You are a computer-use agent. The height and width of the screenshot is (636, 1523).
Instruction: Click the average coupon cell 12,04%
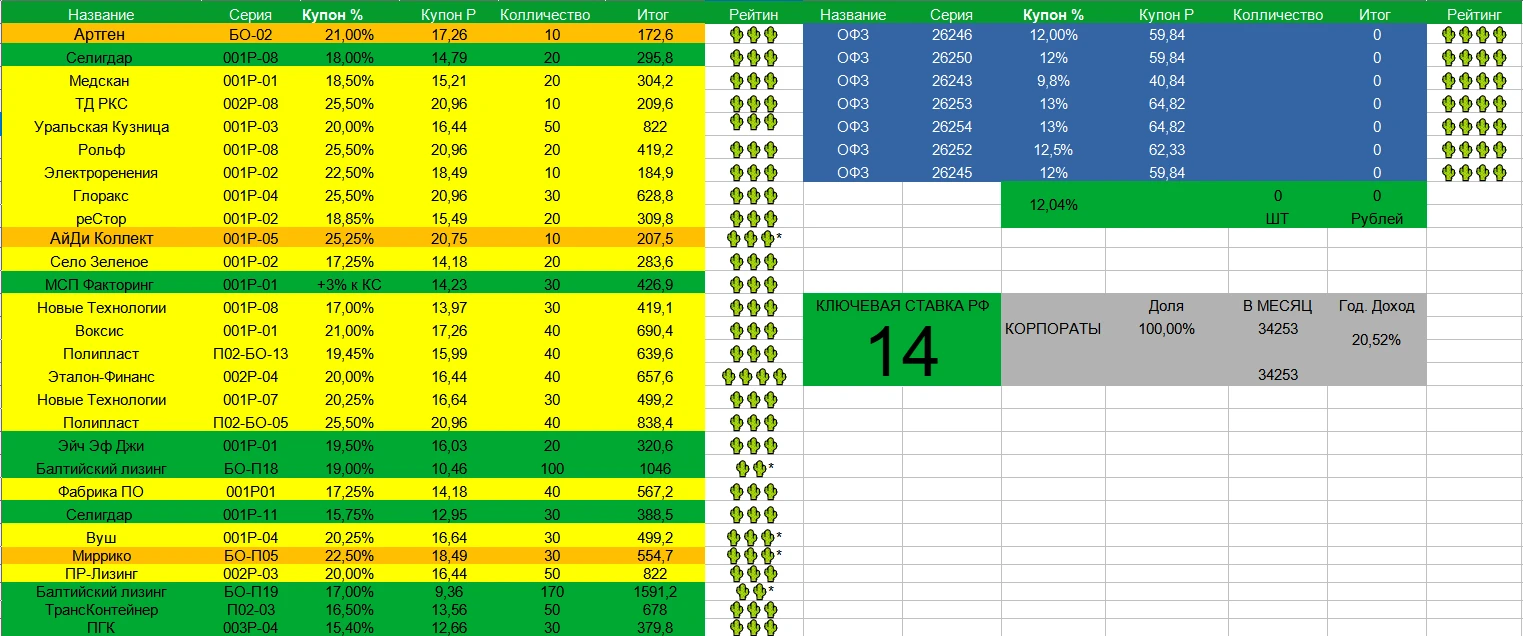coord(1053,205)
